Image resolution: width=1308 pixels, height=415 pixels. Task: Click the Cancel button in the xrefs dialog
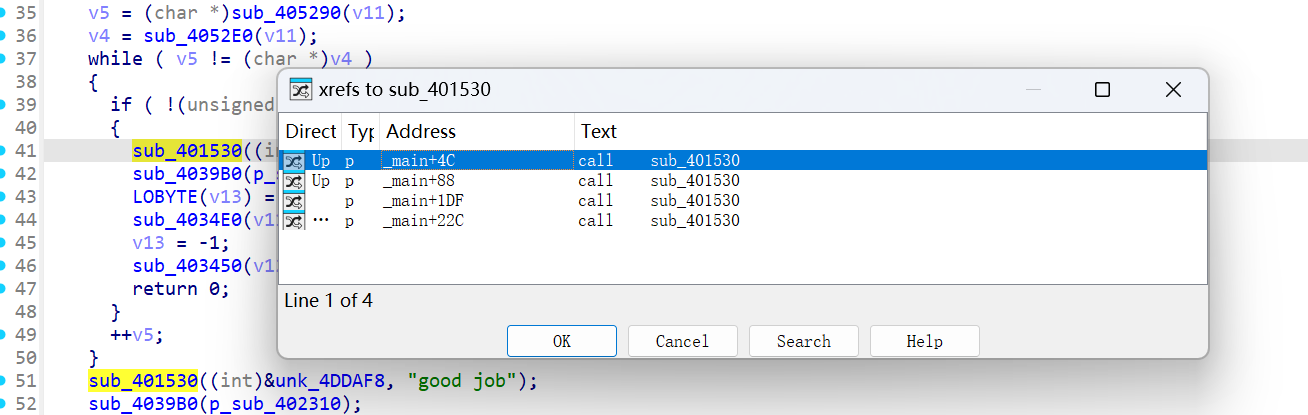682,341
